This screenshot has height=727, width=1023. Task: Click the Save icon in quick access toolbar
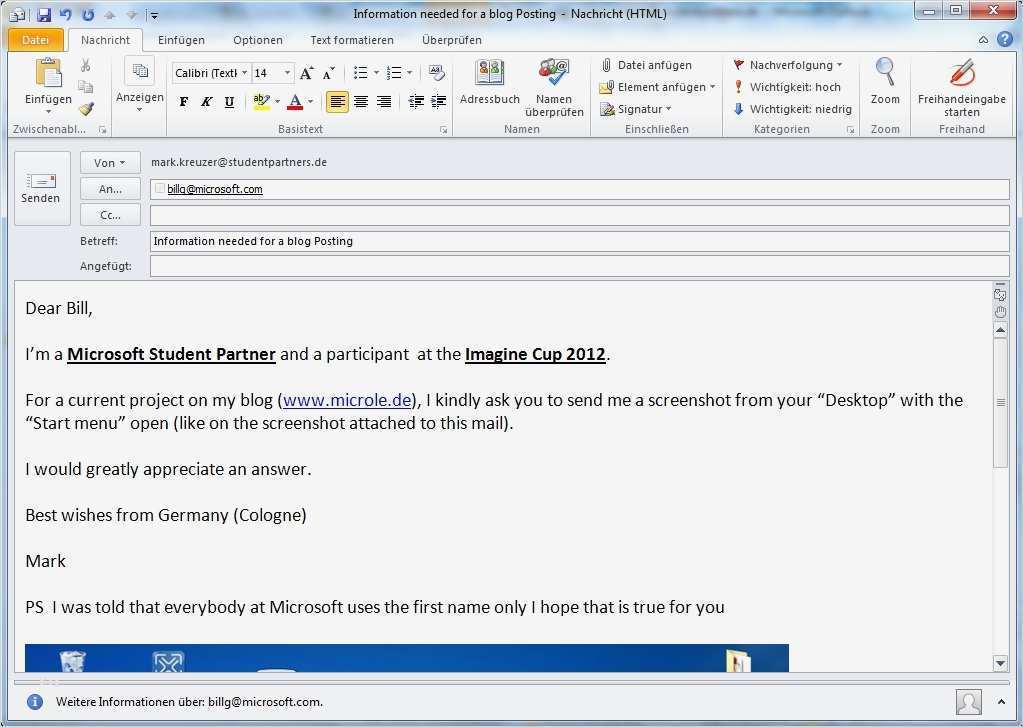43,14
